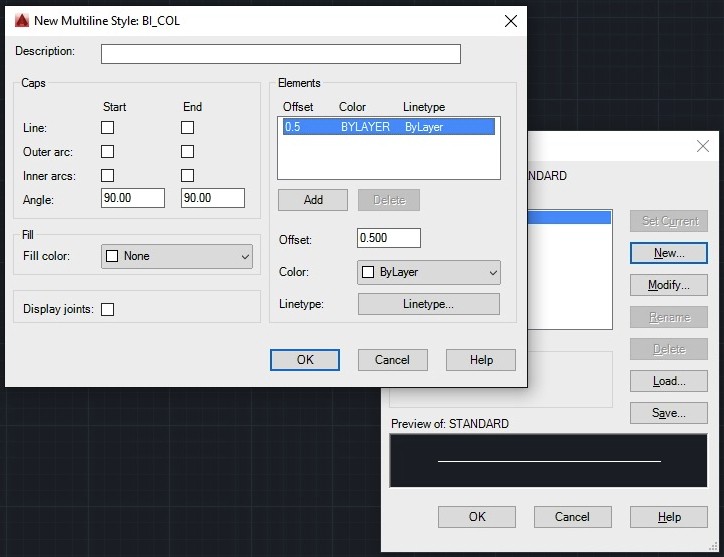724x557 pixels.
Task: Click the disabled Delete element button
Action: (389, 200)
